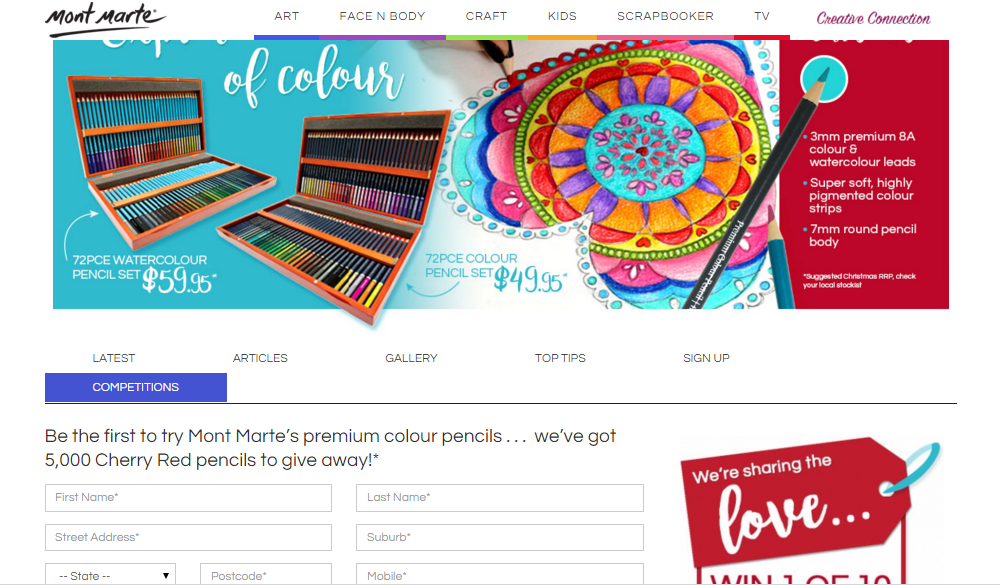Go to the CRAFT section
The height and width of the screenshot is (585, 1000).
tap(486, 17)
